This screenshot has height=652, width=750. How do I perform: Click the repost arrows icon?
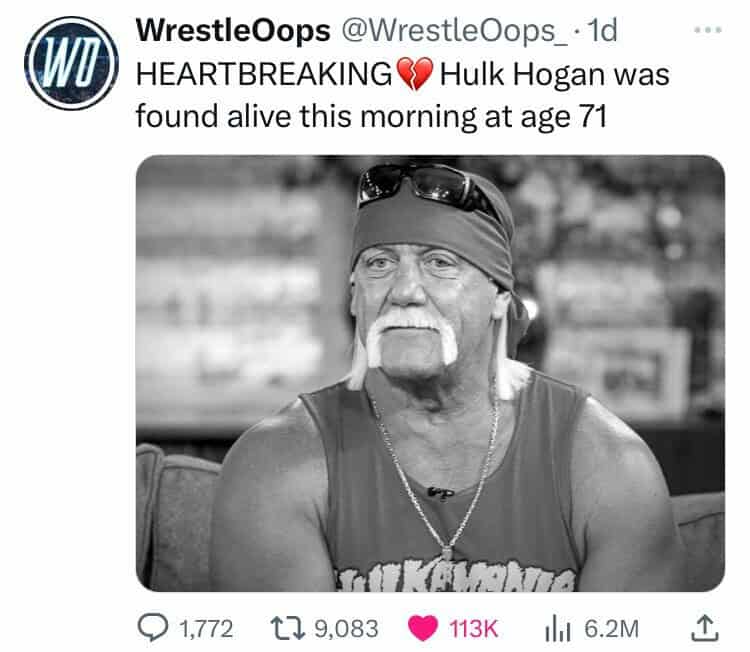point(287,628)
